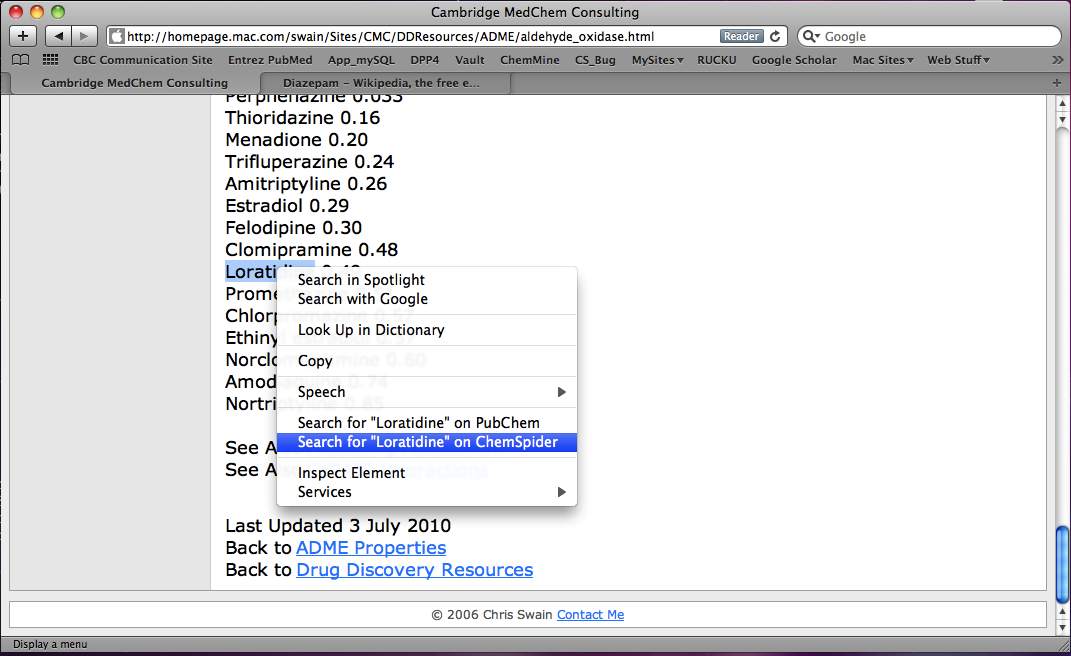This screenshot has height=656, width=1071.
Task: Show more bookmarks with the double chevron
Action: coord(1057,60)
